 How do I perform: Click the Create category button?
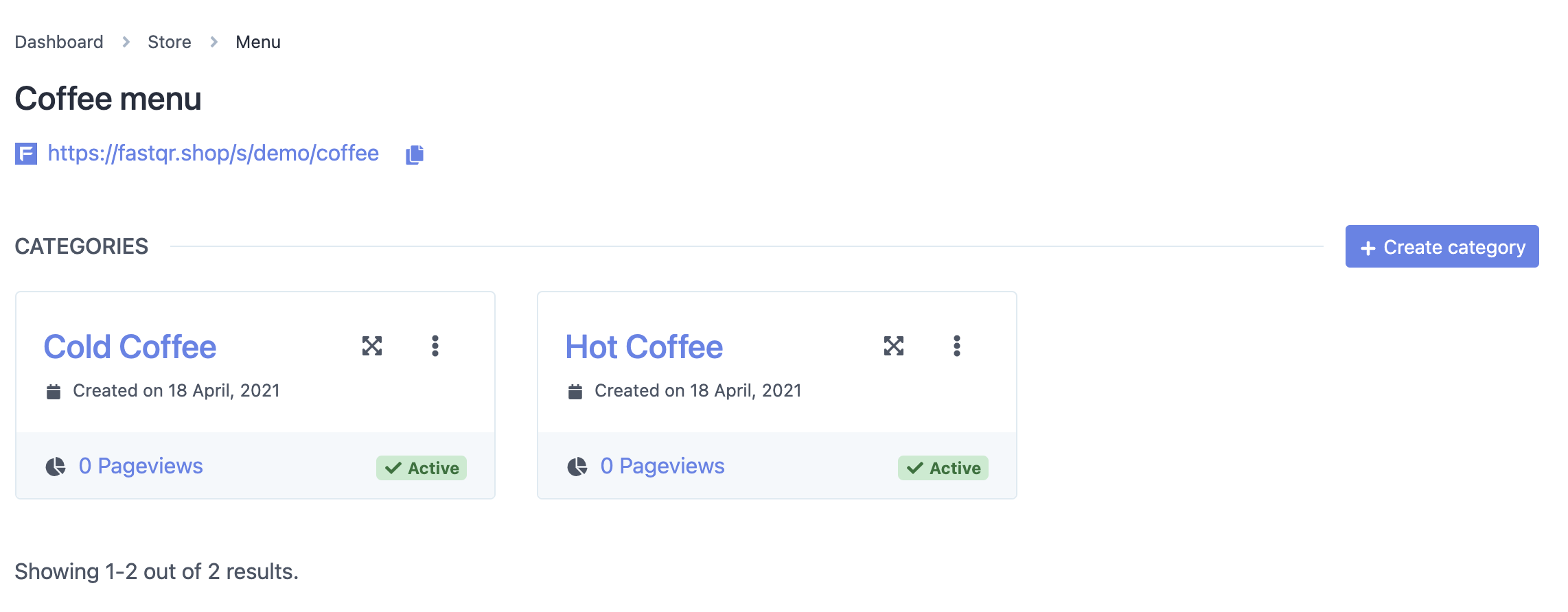coord(1442,246)
